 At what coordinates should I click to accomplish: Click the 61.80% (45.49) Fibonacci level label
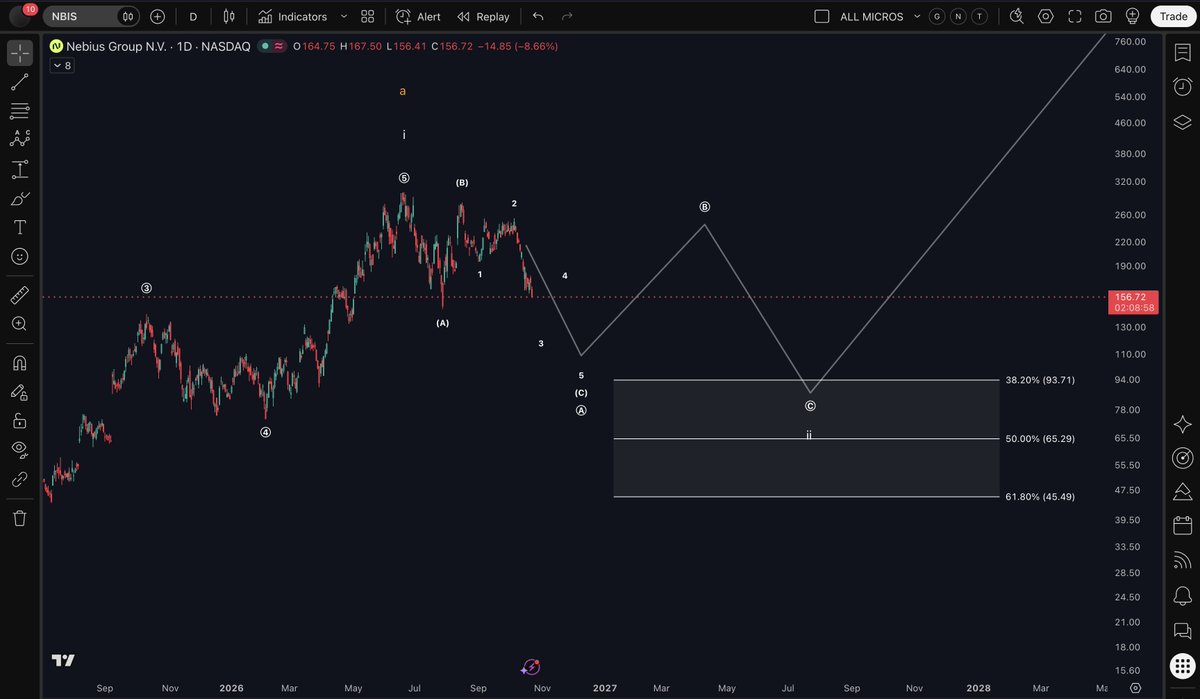coord(1040,496)
